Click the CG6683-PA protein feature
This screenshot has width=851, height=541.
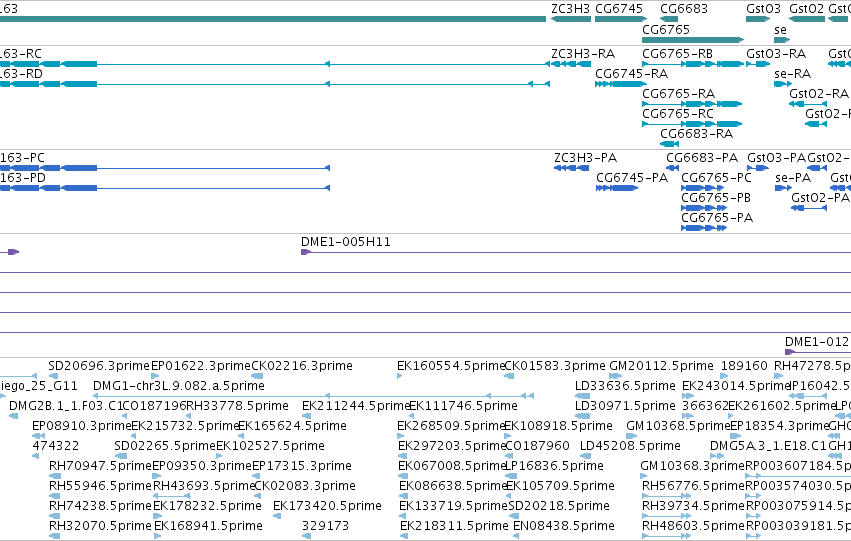pos(672,168)
